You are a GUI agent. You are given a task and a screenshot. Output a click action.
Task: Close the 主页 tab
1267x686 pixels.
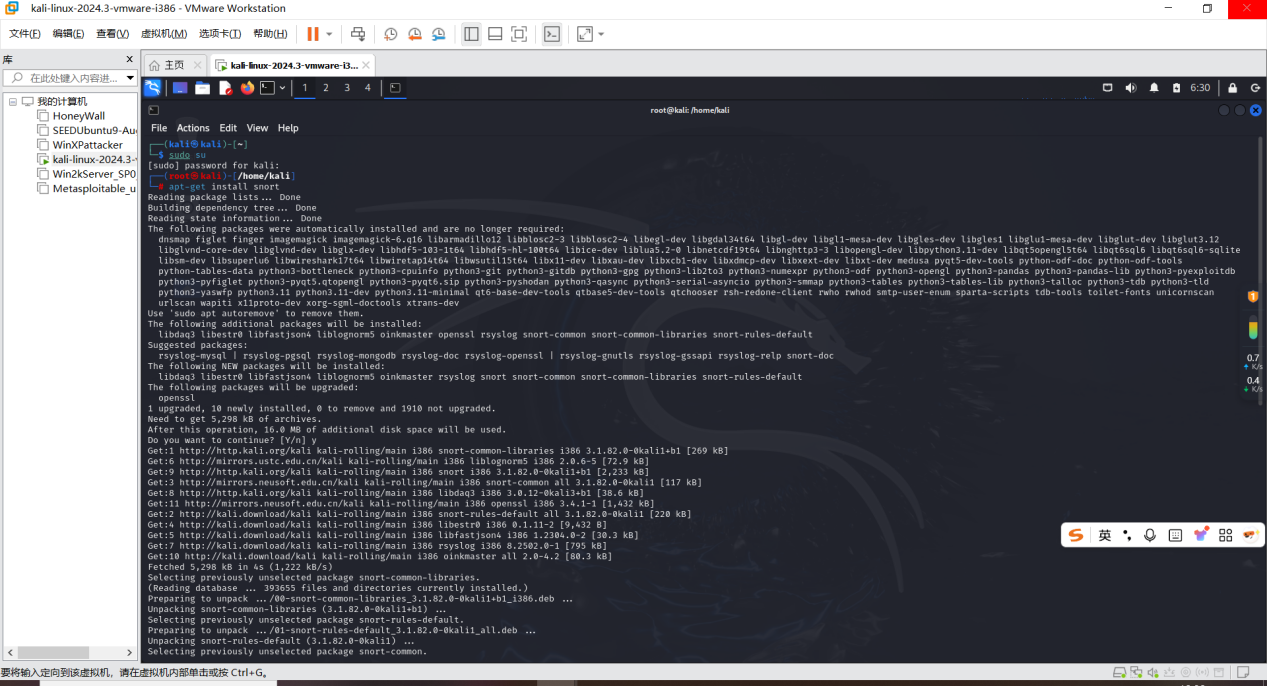200,65
